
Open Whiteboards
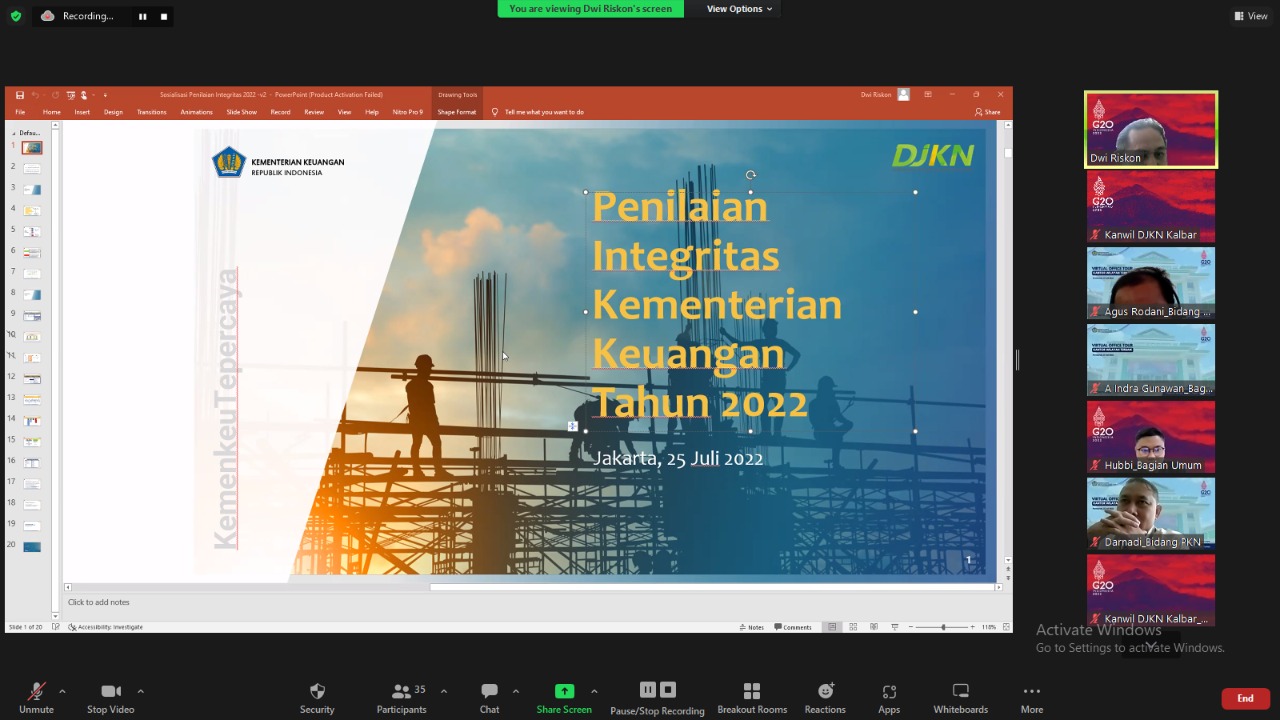pos(961,698)
